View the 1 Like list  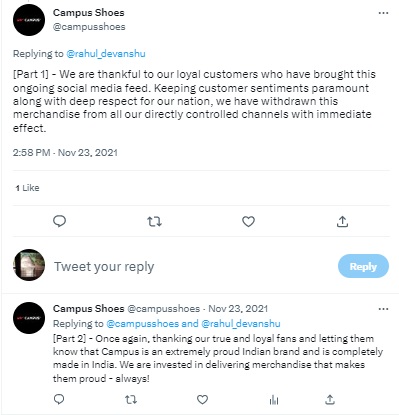pyautogui.click(x=27, y=188)
